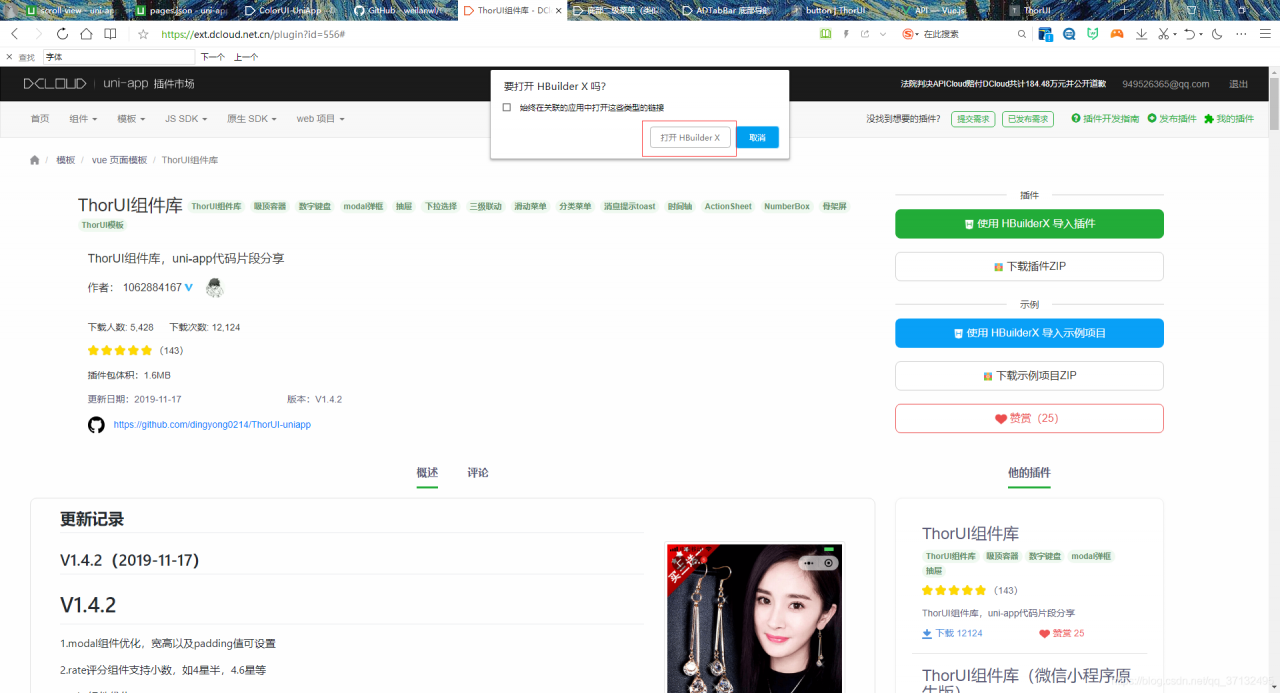Screen dimensions: 1280x693
Task: Click the 赞赏 (25) button
Action: [1029, 418]
